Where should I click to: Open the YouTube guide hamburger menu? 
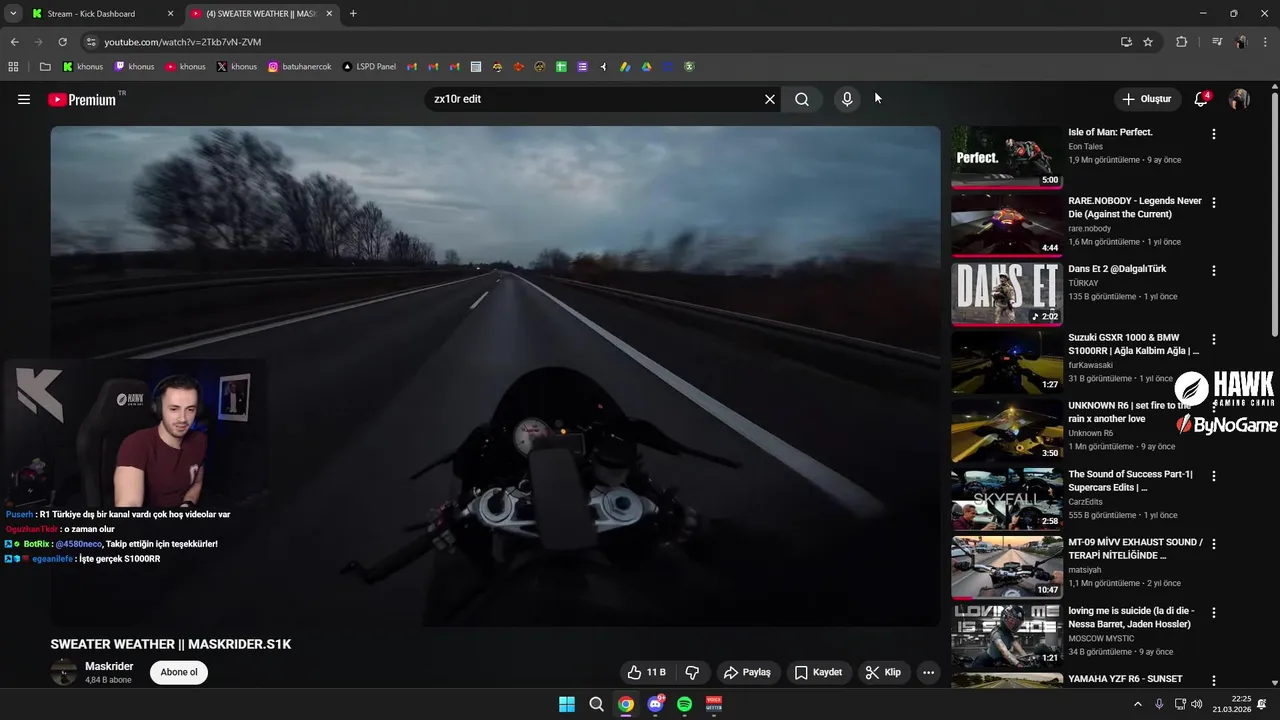(x=24, y=99)
